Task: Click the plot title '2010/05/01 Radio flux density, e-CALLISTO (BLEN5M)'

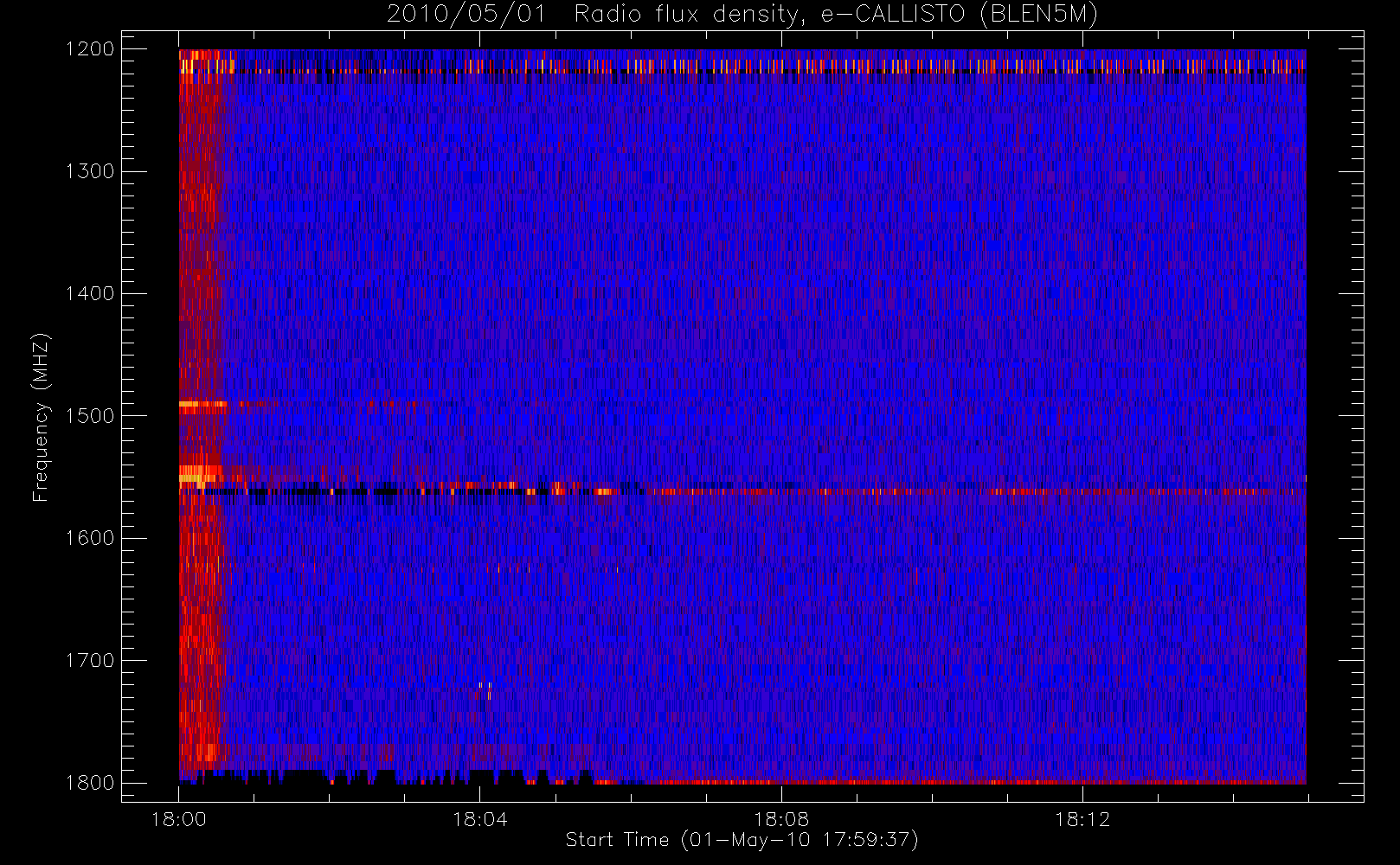Action: (742, 15)
